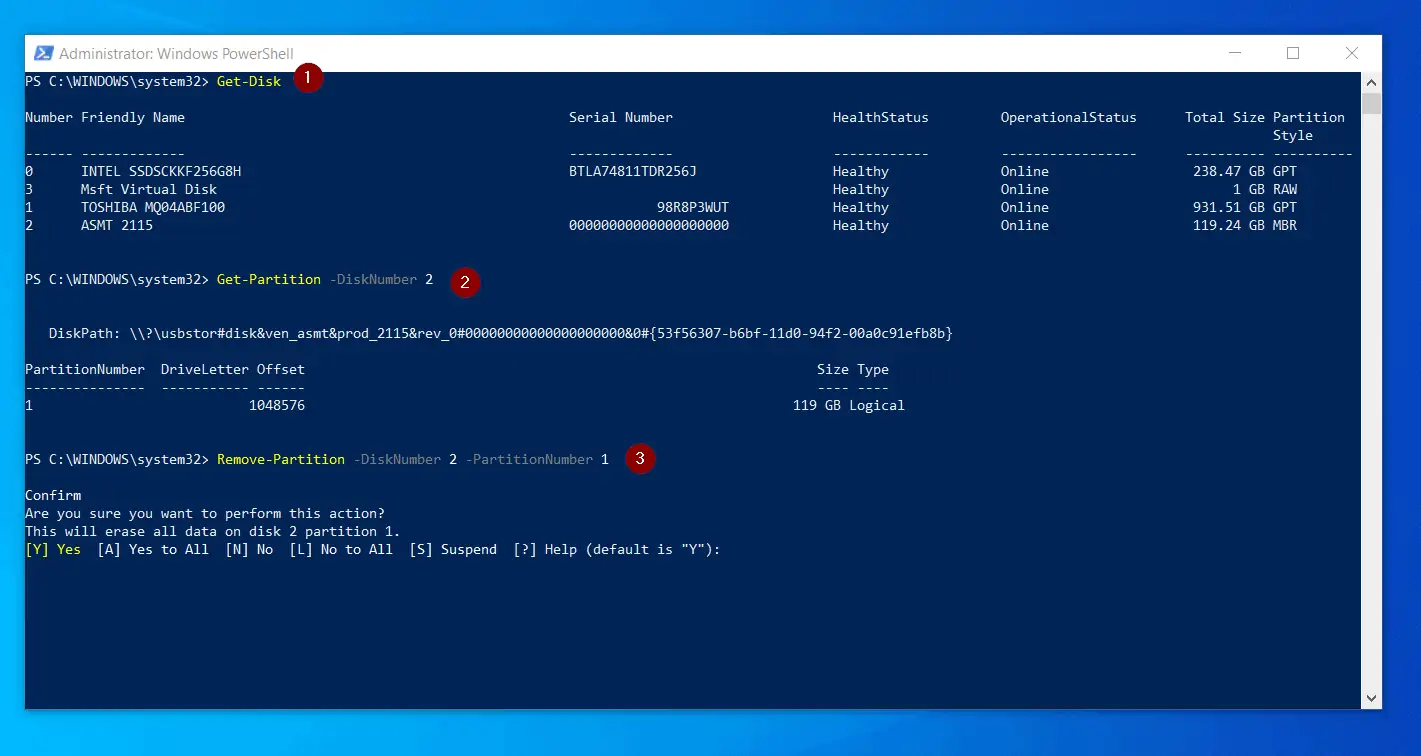1421x756 pixels.
Task: Click the DiskPath usbstor line
Action: [501, 333]
